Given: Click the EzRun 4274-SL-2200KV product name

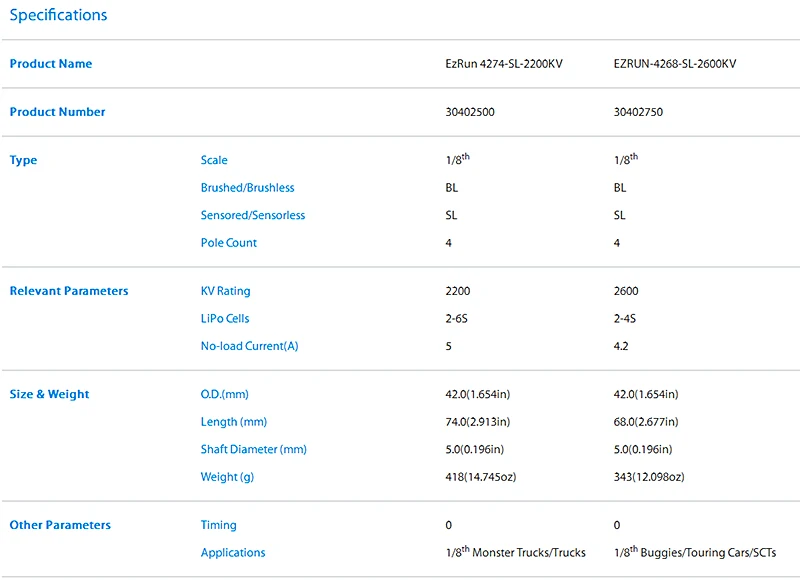Looking at the screenshot, I should [x=504, y=64].
